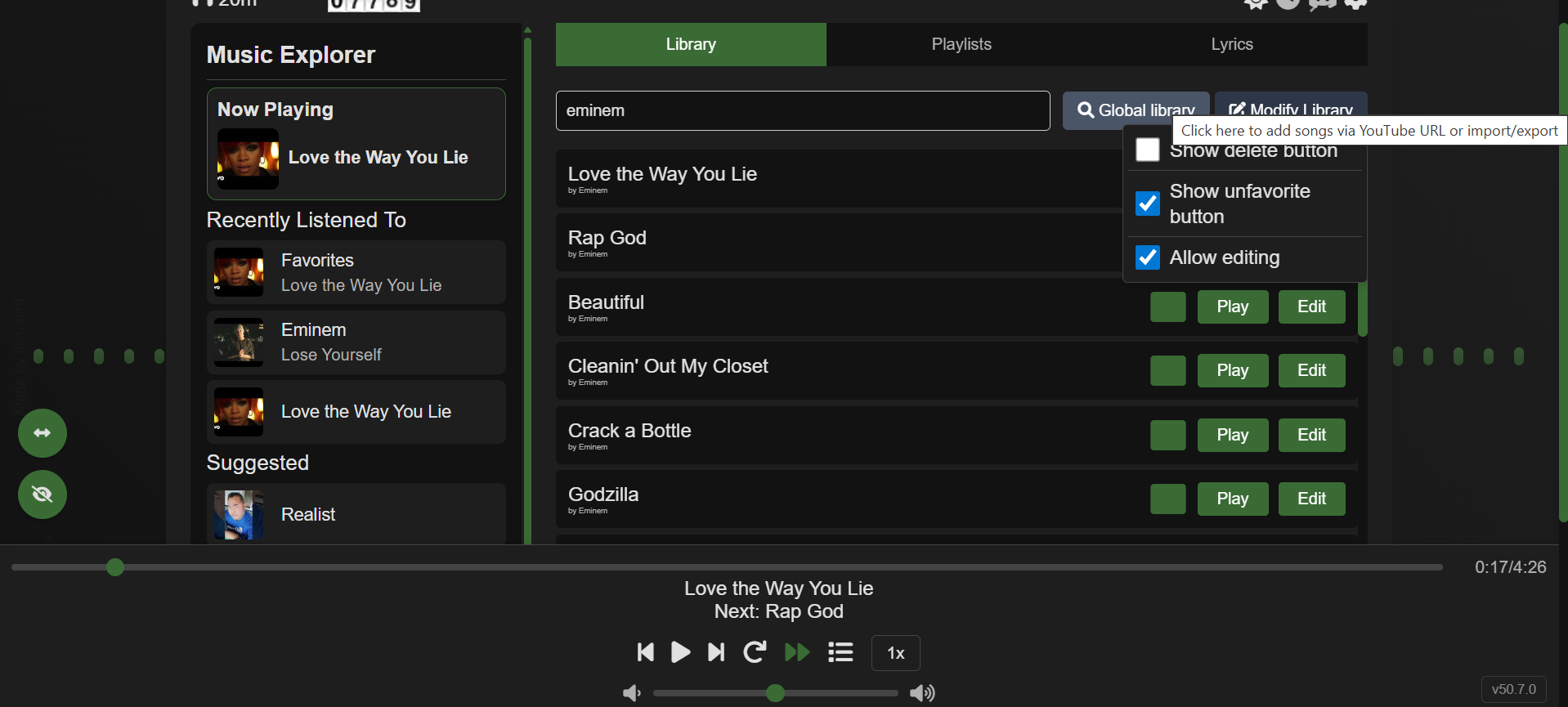Screen dimensions: 1568x707
Task: Edit the song Beautiful
Action: 1311,307
